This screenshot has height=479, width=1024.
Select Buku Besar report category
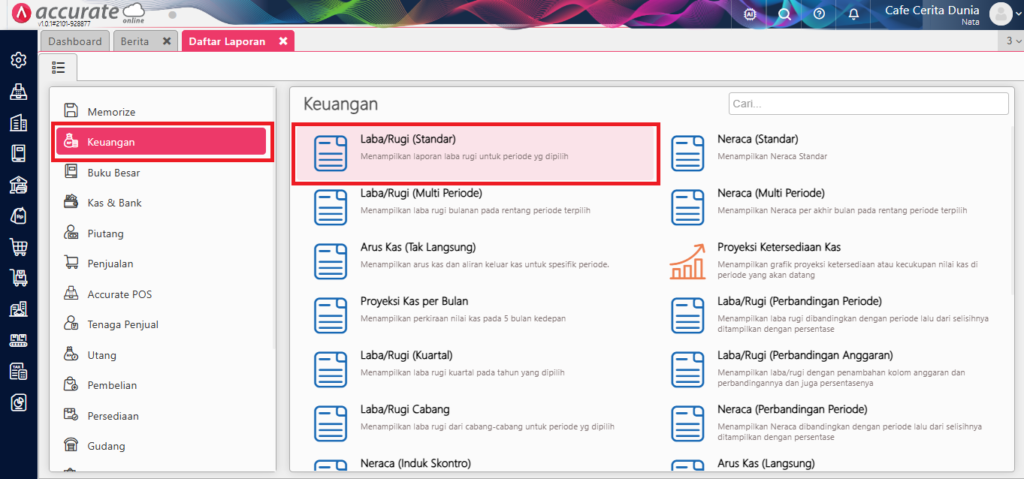click(112, 172)
